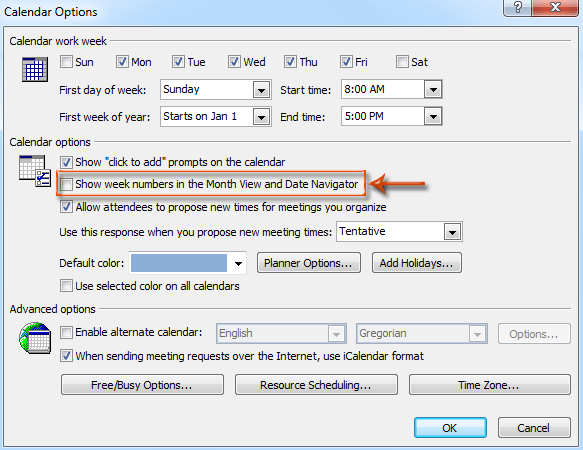The image size is (583, 450).
Task: Click the Add Holidays button
Action: [x=417, y=263]
